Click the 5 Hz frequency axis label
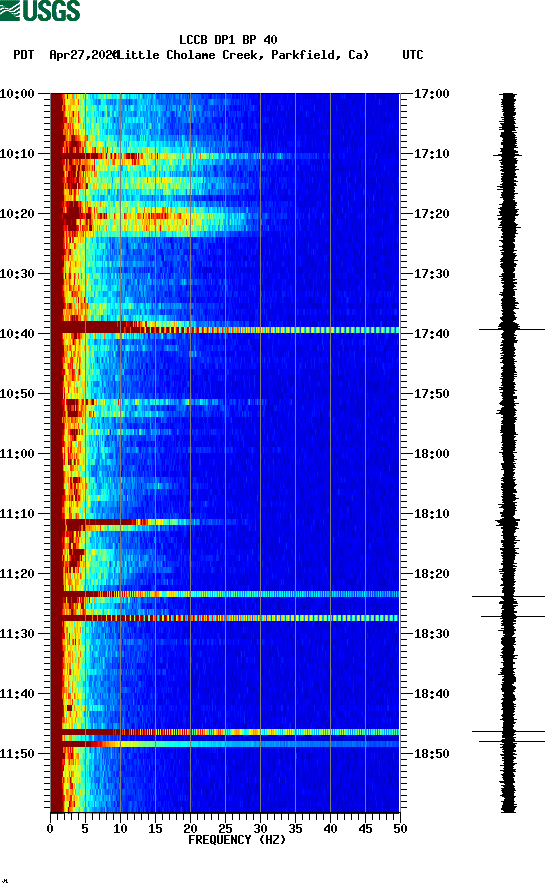This screenshot has width=552, height=892. [85, 829]
